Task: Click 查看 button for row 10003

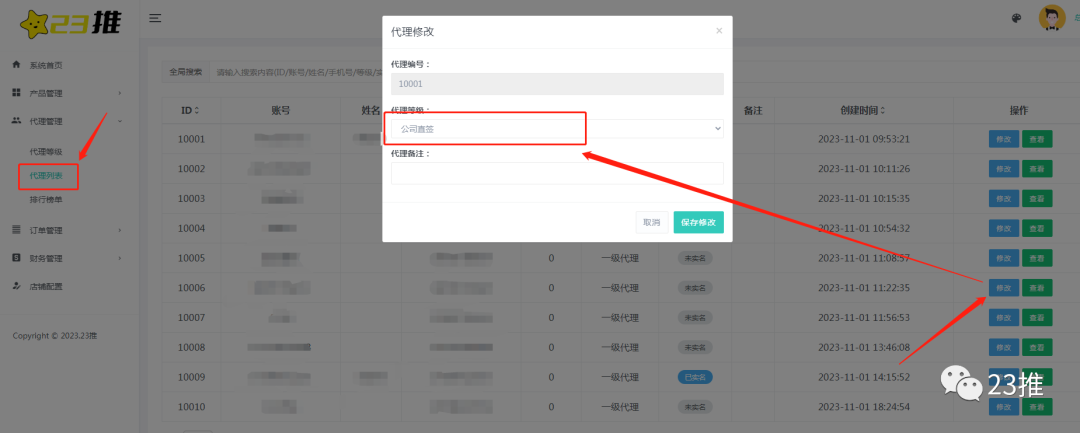Action: tap(1037, 198)
